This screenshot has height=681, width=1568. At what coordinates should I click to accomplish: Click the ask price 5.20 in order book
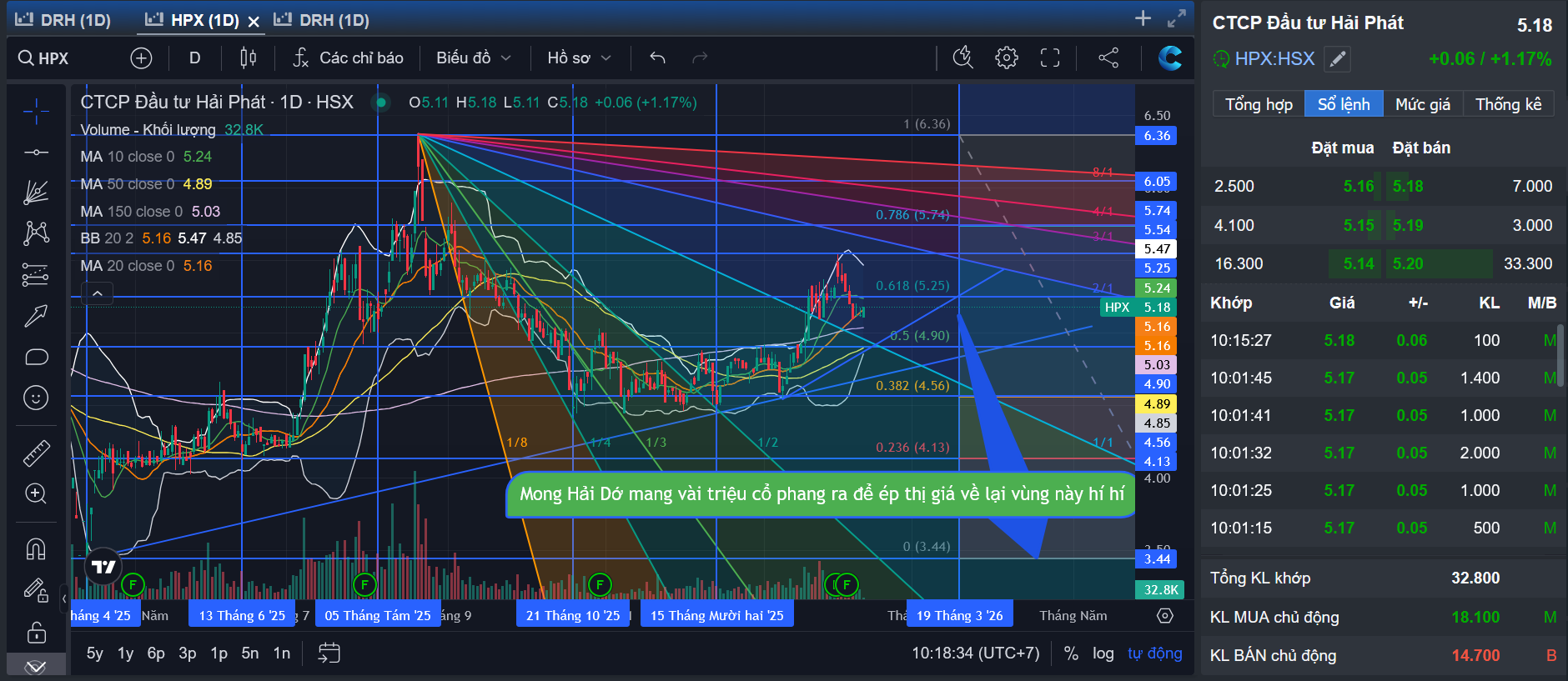pos(1408,263)
